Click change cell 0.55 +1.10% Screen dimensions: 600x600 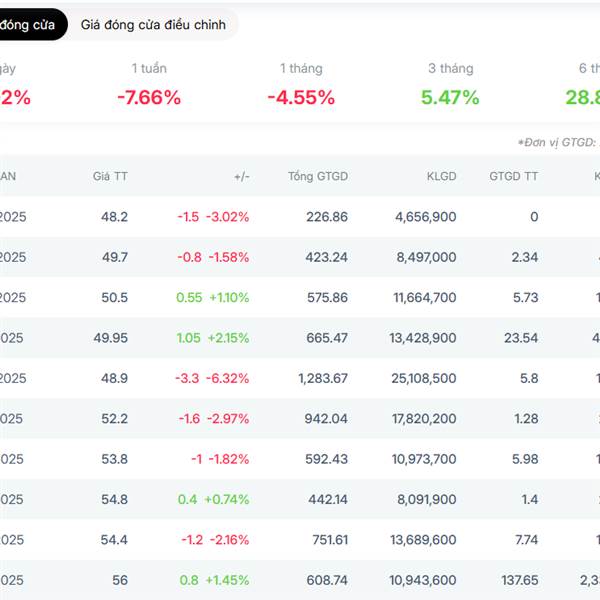coord(213,298)
